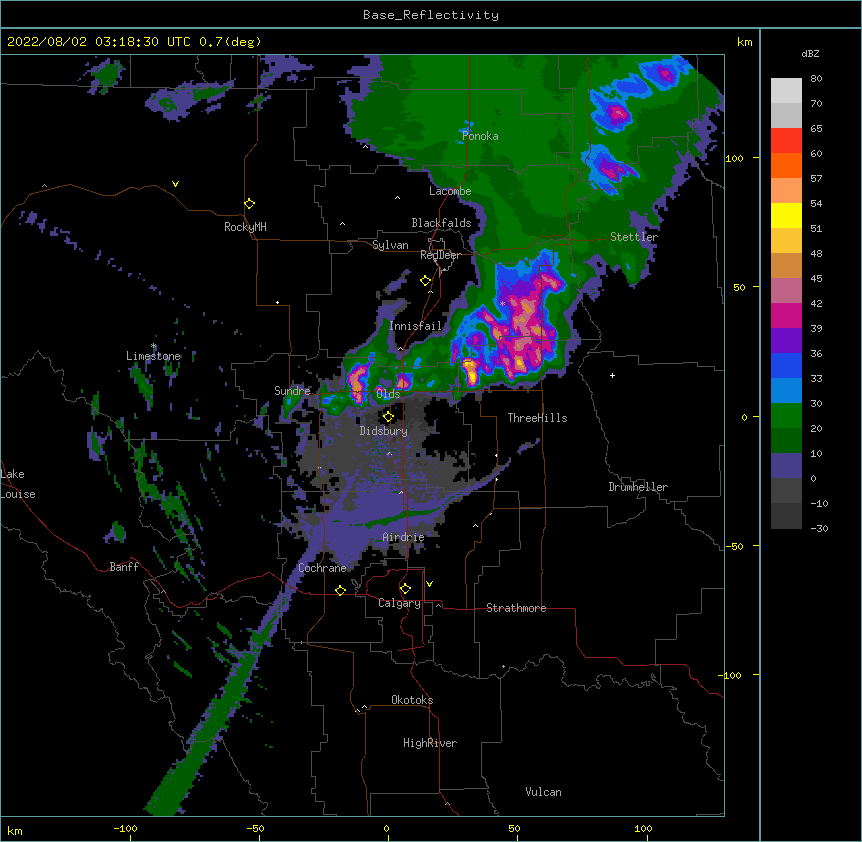
Task: Click the -50 tick on right vertical axis
Action: pyautogui.click(x=734, y=546)
